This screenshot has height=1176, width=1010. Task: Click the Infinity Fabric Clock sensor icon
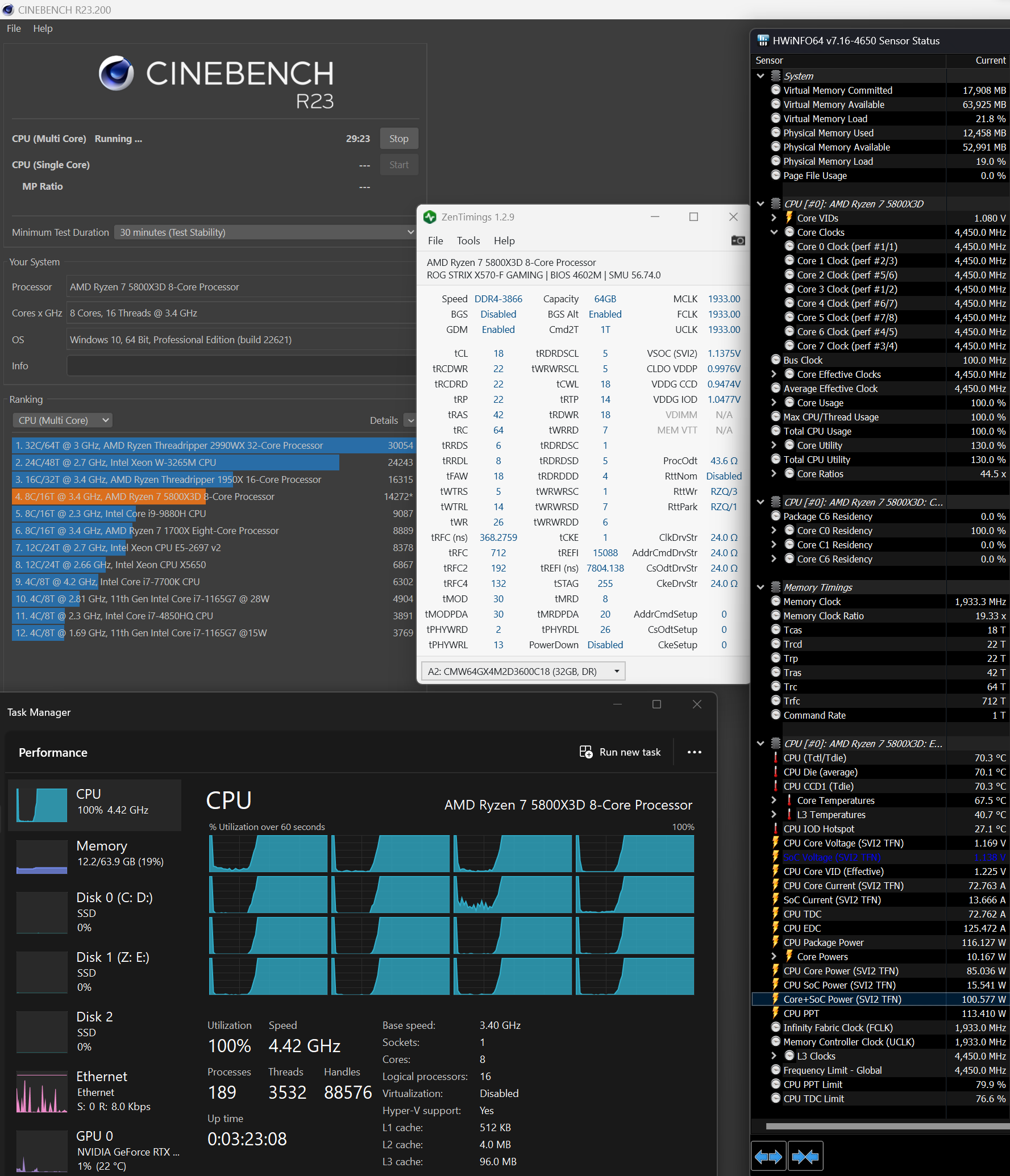pos(775,1027)
